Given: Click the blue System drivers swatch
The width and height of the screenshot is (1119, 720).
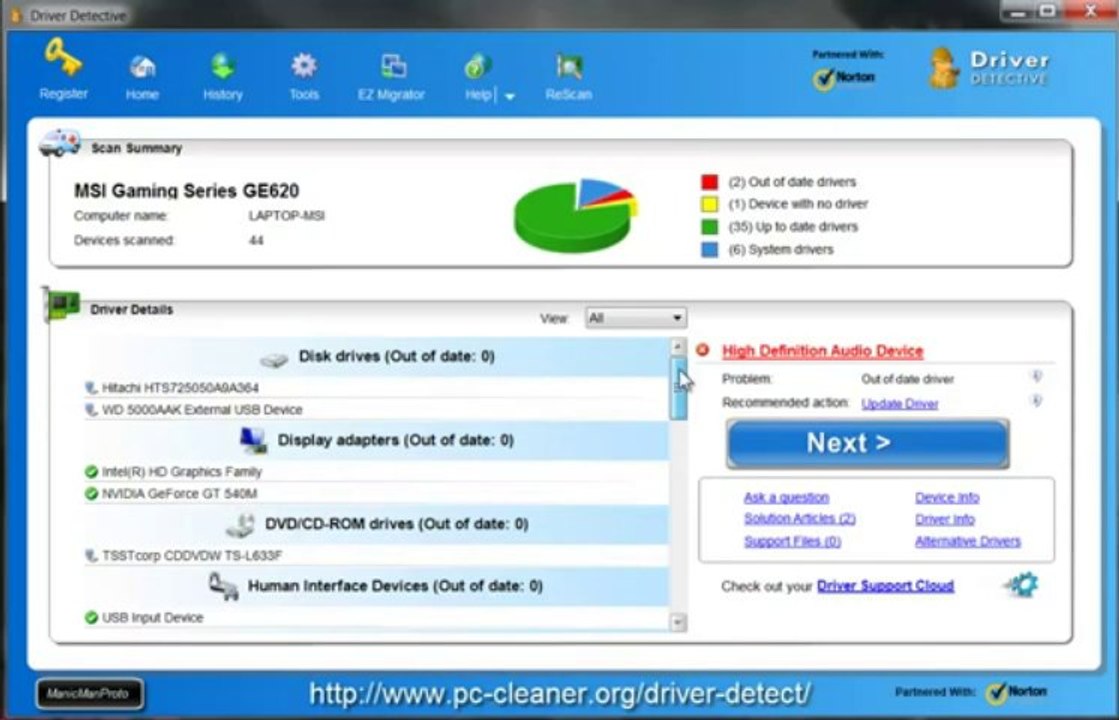Looking at the screenshot, I should coord(709,250).
